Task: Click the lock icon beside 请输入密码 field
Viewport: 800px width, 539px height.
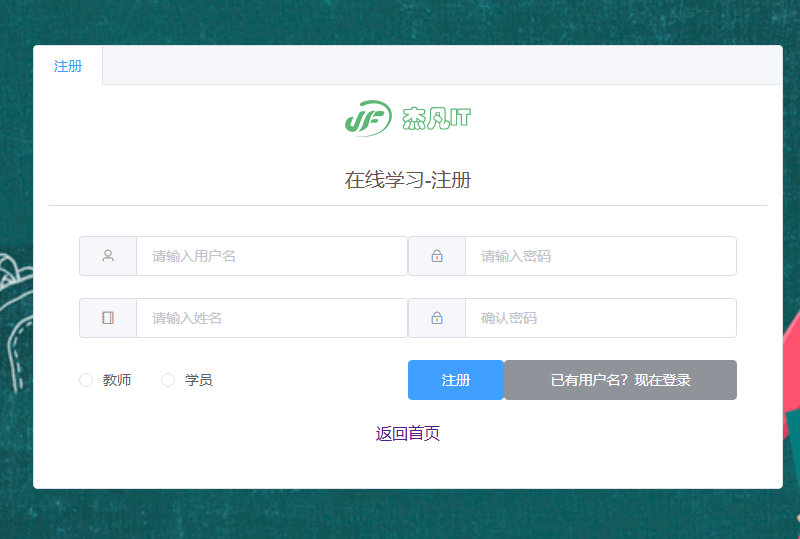Action: point(437,256)
